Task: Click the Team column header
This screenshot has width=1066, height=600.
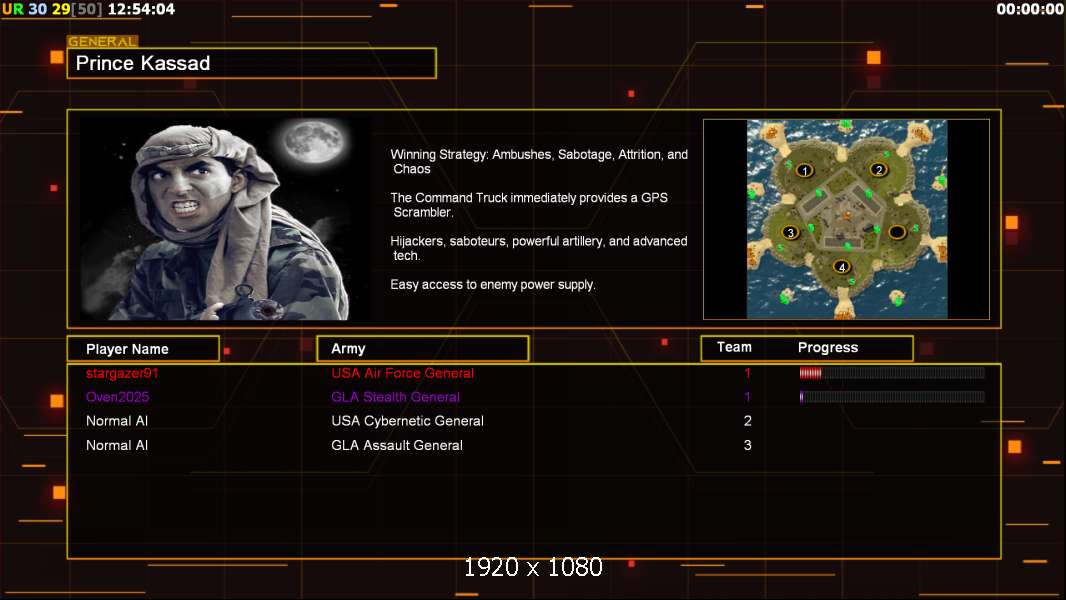Action: pos(734,347)
